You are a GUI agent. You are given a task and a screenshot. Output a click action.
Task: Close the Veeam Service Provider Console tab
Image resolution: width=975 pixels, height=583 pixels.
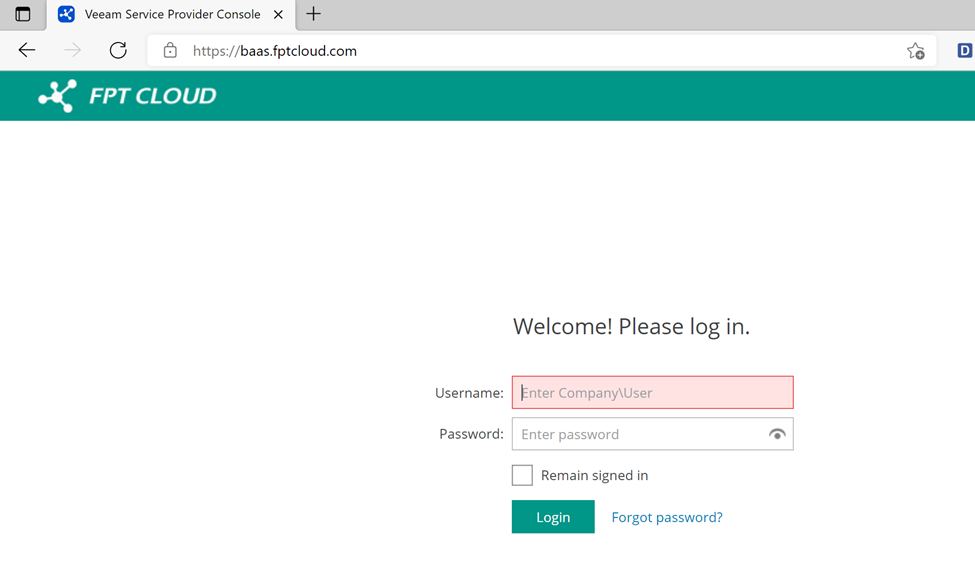[279, 14]
